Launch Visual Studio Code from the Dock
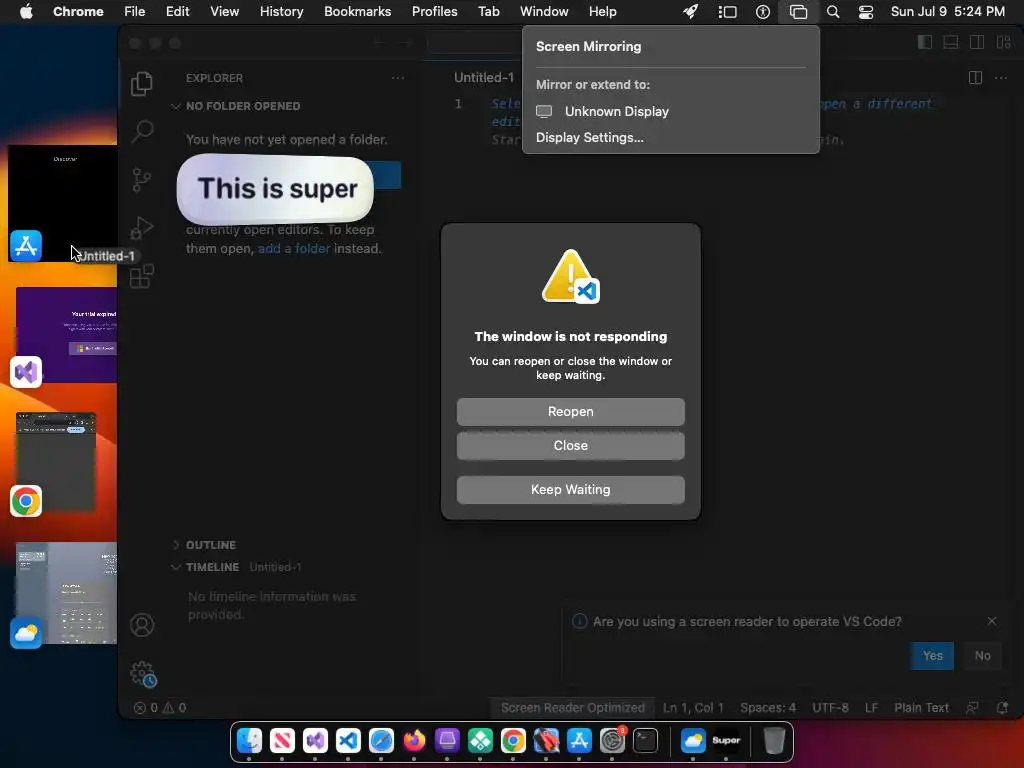The width and height of the screenshot is (1024, 768). (347, 741)
